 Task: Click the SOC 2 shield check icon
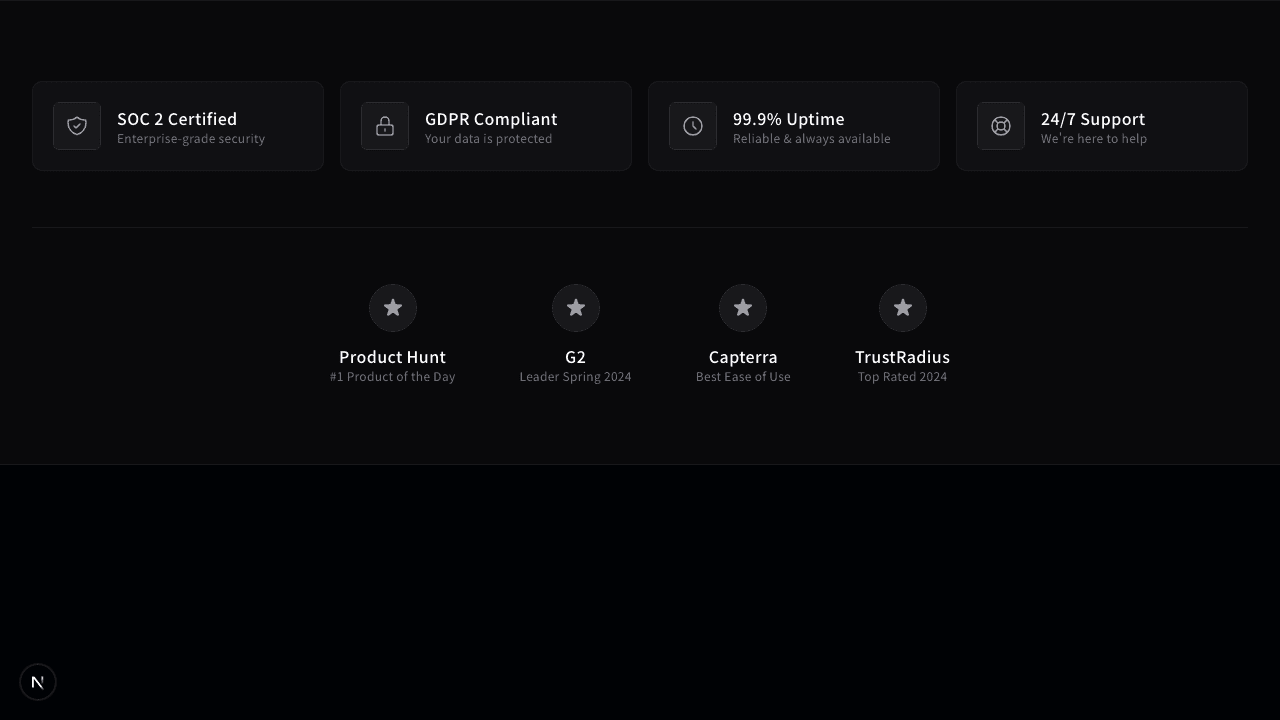pyautogui.click(x=77, y=126)
